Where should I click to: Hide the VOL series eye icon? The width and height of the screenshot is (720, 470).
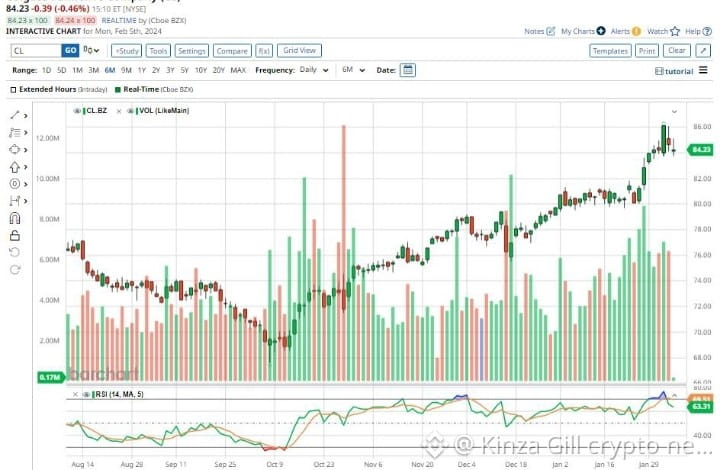pyautogui.click(x=130, y=111)
